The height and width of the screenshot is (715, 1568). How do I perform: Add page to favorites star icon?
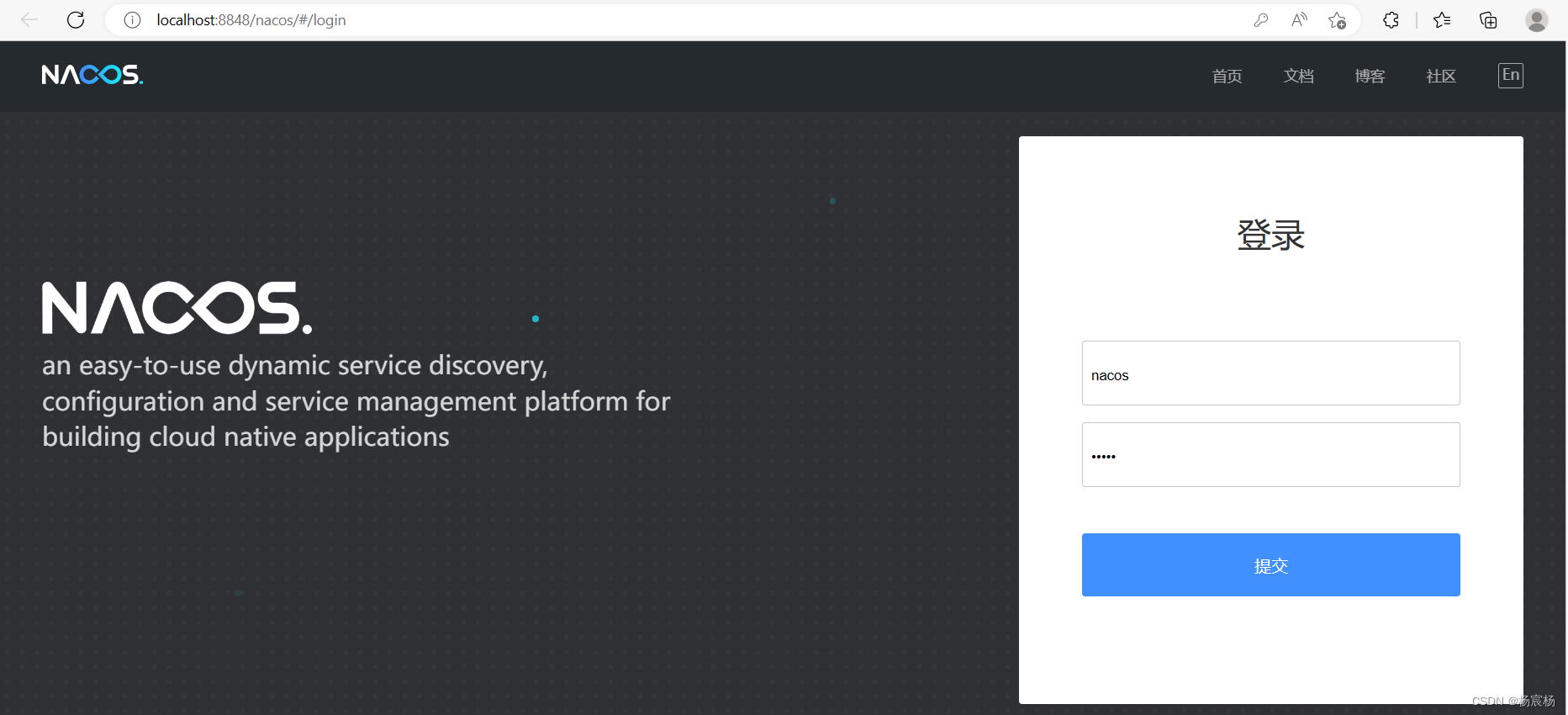pyautogui.click(x=1338, y=20)
